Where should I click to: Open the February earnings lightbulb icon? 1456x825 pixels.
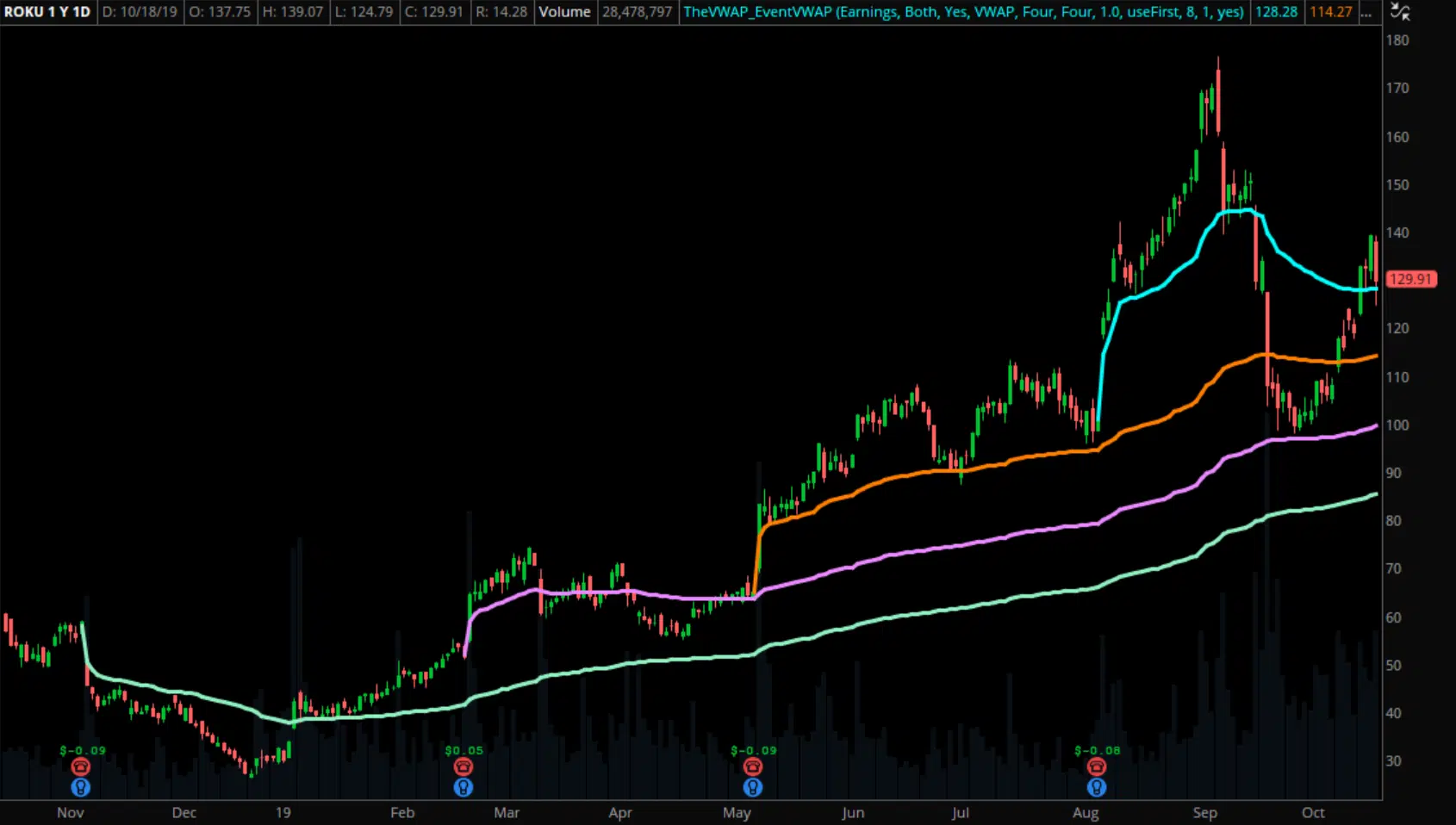[464, 787]
